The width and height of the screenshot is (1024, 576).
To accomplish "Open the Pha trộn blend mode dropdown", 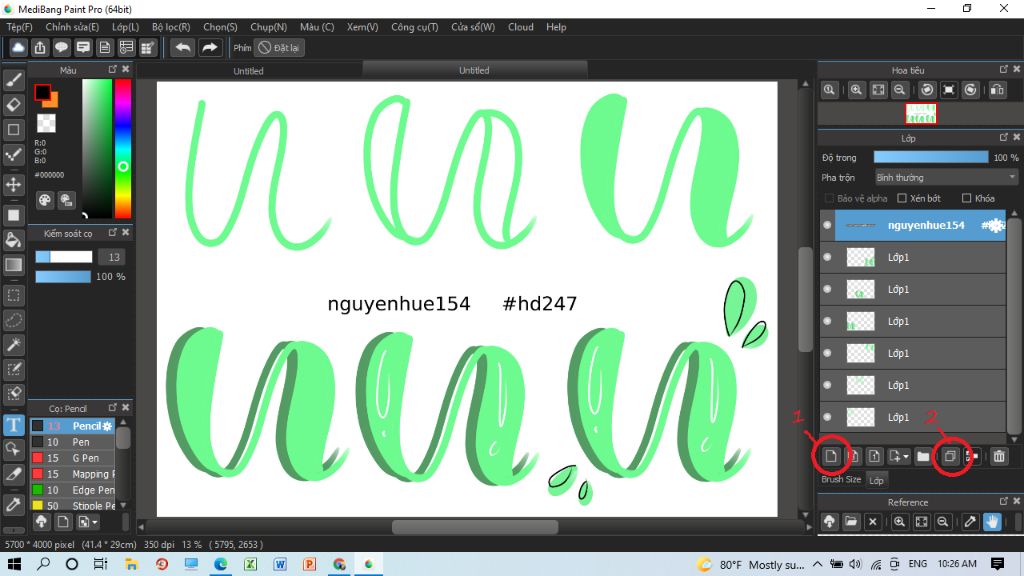I will coord(946,178).
